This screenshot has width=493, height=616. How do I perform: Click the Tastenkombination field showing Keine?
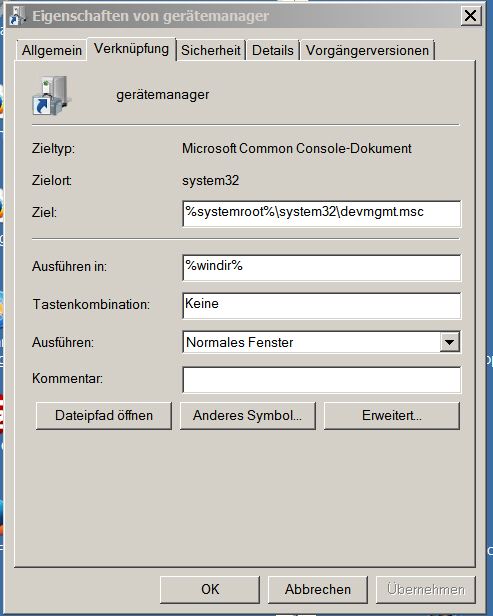pyautogui.click(x=321, y=305)
